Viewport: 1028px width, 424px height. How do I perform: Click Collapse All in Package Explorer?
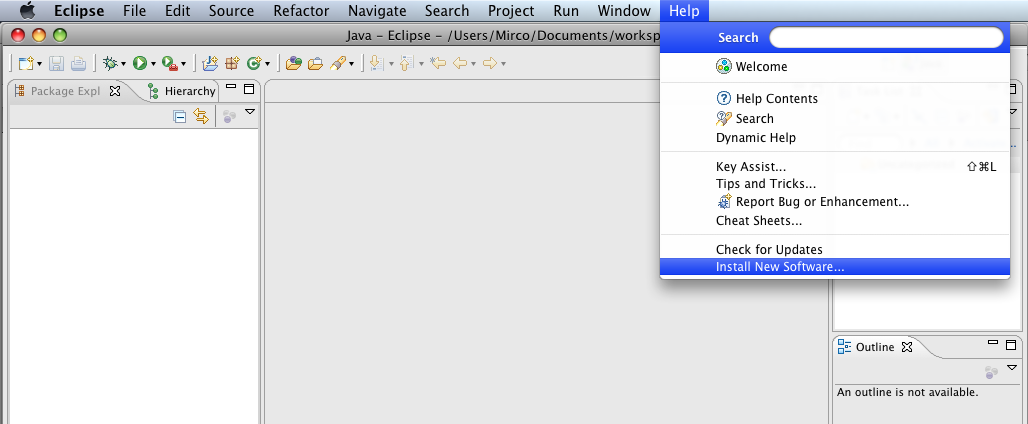coord(180,117)
